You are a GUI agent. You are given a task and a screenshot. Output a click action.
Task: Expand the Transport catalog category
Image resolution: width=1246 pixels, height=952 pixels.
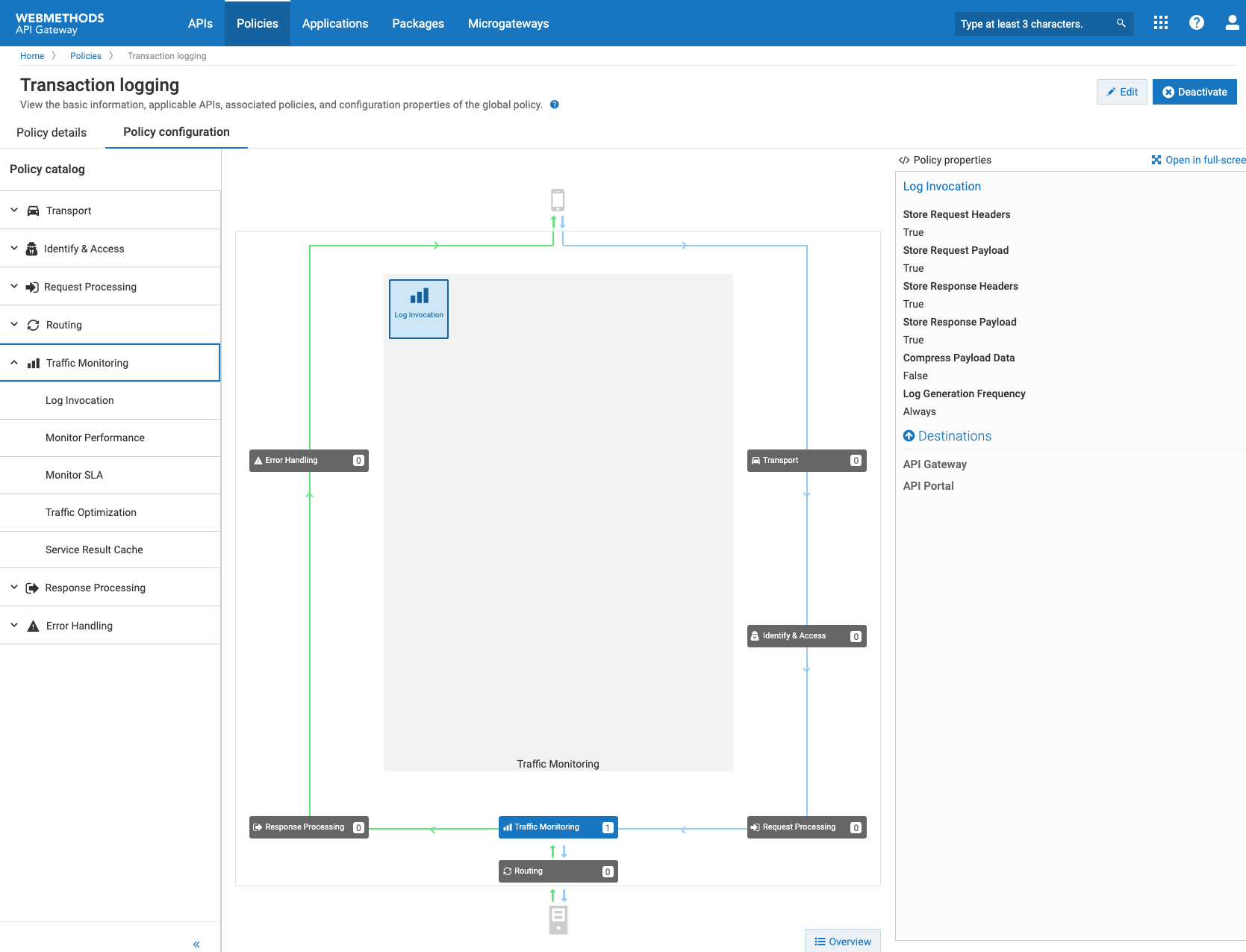click(x=14, y=211)
